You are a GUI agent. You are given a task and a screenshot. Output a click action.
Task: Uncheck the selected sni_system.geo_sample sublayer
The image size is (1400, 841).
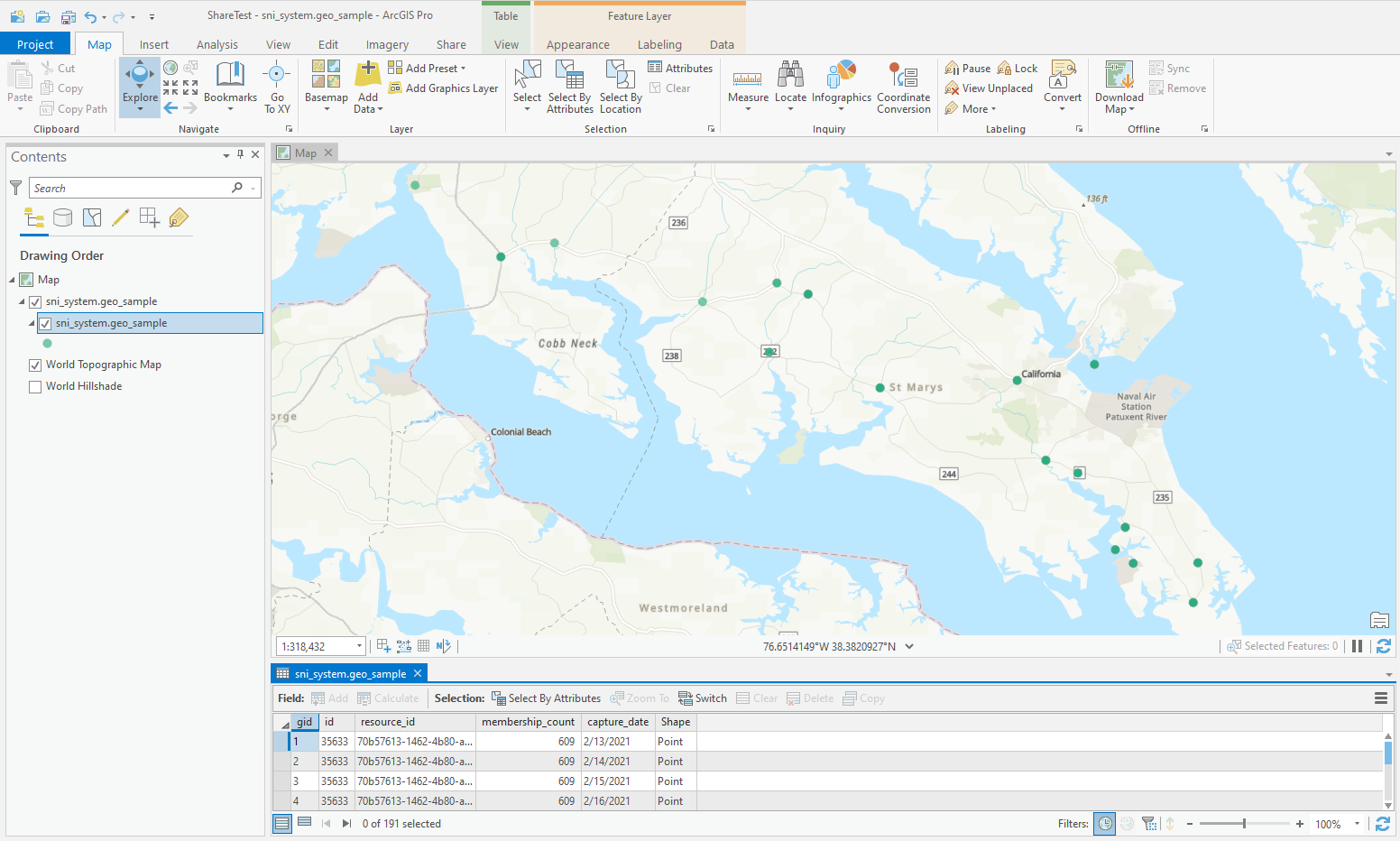[x=45, y=324]
